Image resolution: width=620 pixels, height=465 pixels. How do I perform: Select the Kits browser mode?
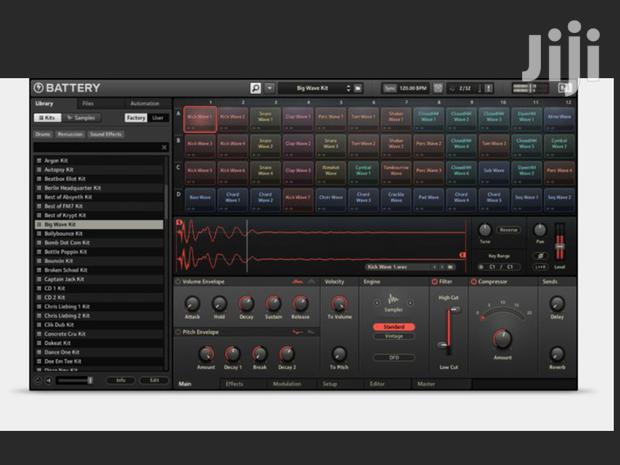pos(47,118)
